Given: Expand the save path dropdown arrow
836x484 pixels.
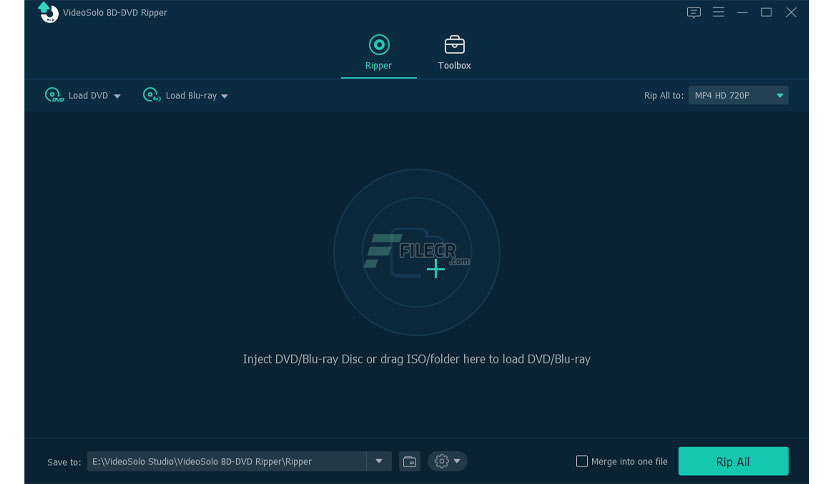Looking at the screenshot, I should click(x=379, y=461).
